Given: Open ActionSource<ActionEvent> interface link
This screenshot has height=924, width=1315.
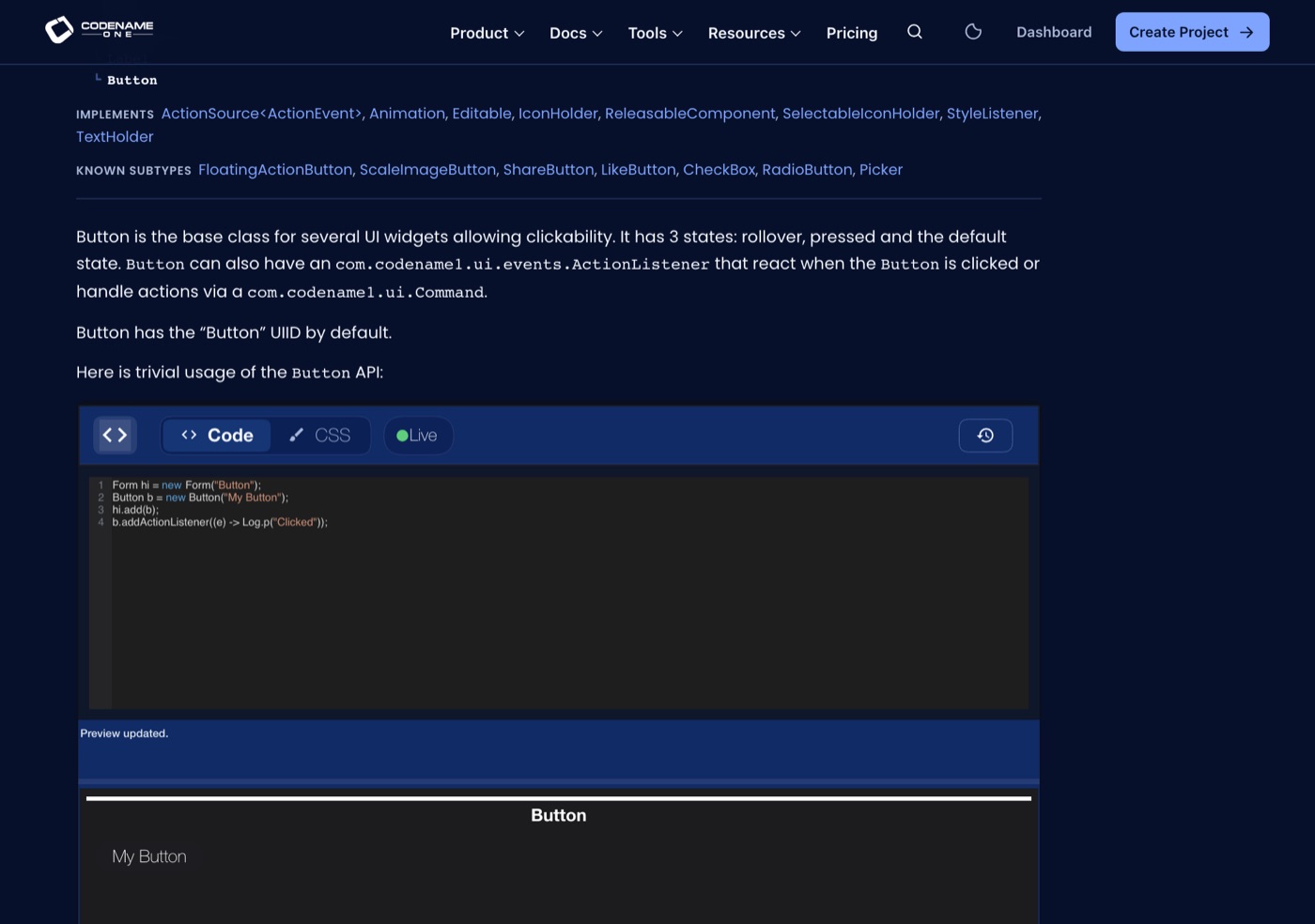Looking at the screenshot, I should coord(261,114).
